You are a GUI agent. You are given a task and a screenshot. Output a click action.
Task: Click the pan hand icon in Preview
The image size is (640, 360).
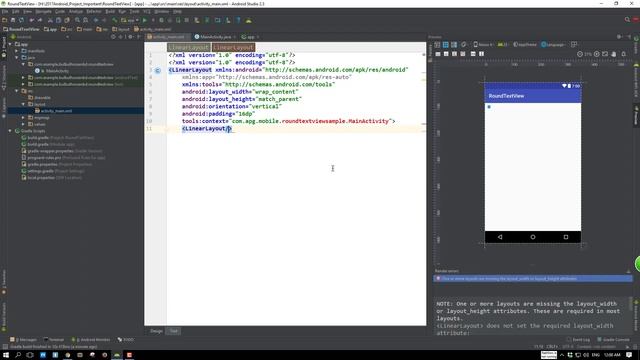point(614,54)
